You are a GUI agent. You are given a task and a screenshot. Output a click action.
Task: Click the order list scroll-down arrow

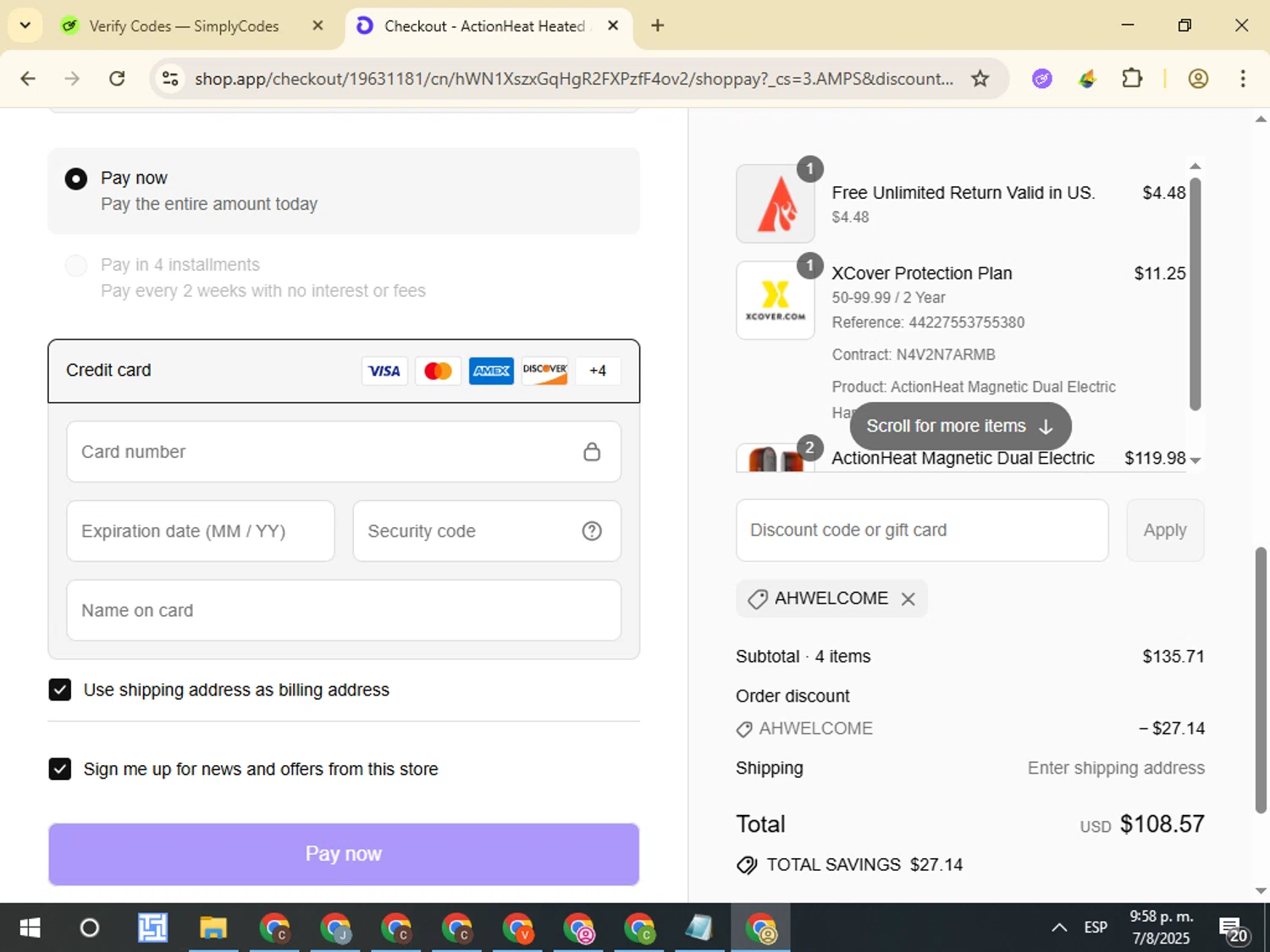tap(1195, 460)
